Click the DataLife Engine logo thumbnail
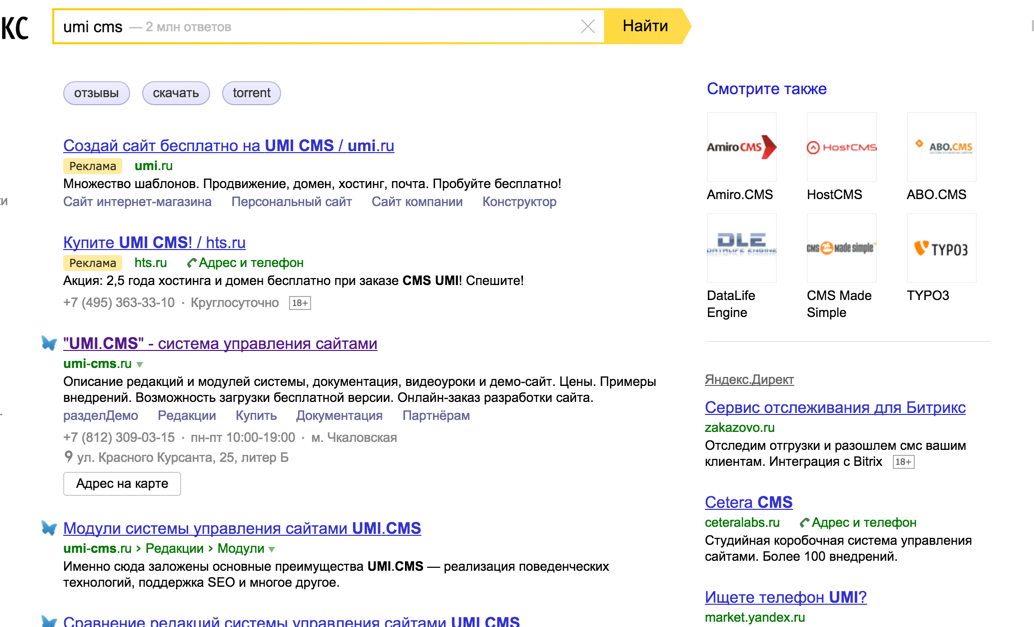 click(742, 248)
